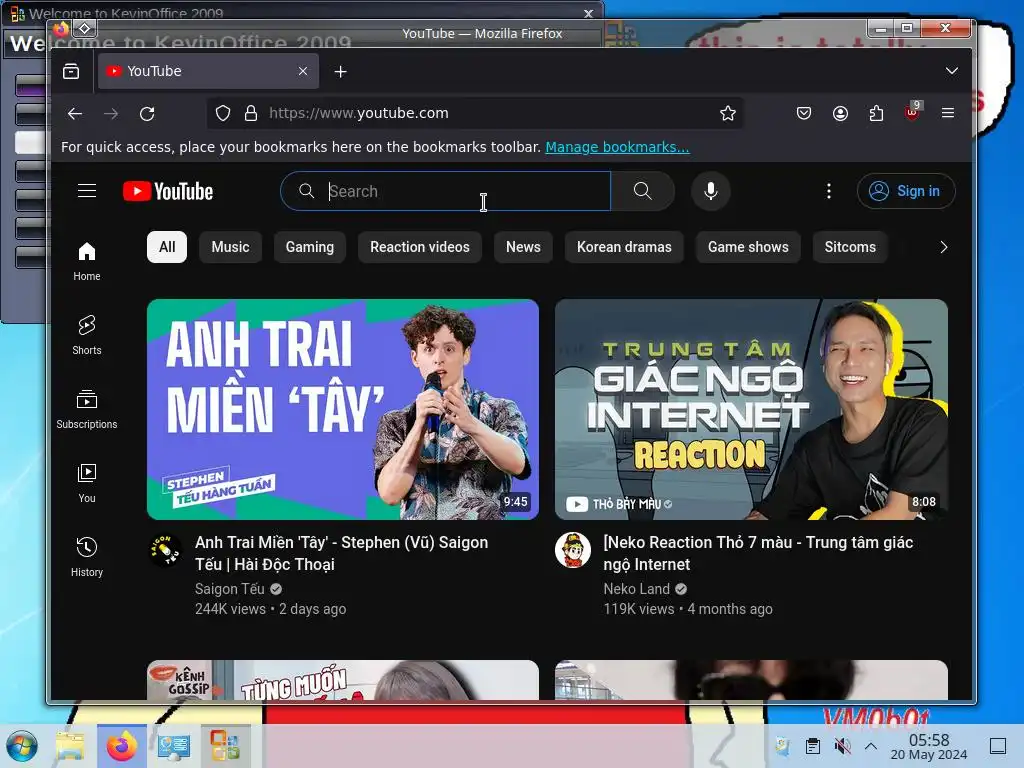Viewport: 1024px width, 768px height.
Task: Select the YouTube browser tab
Action: (x=208, y=71)
